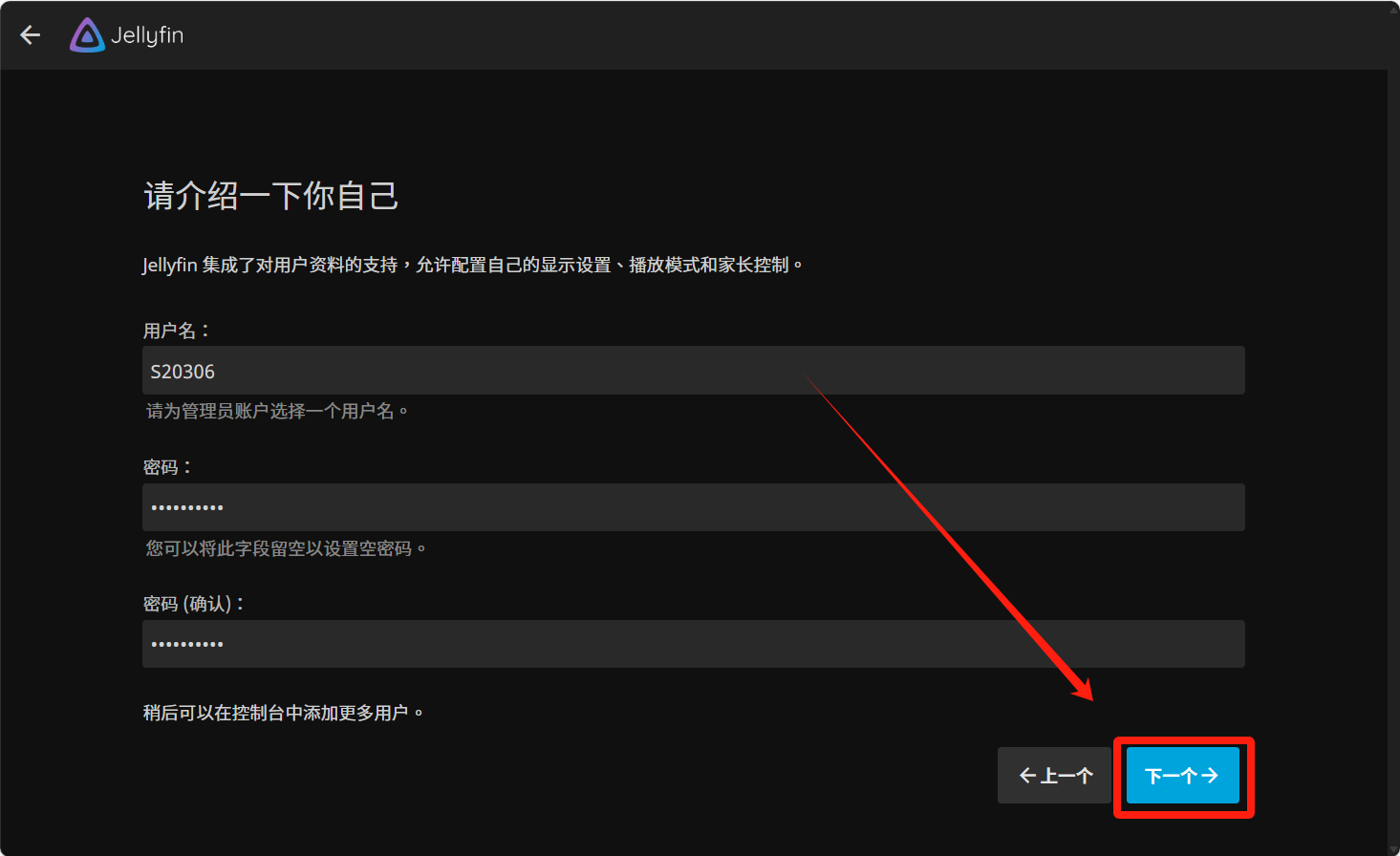Image resolution: width=1400 pixels, height=856 pixels.
Task: Click the note 稍后可以在控制台中添加更多用户
Action: [283, 713]
